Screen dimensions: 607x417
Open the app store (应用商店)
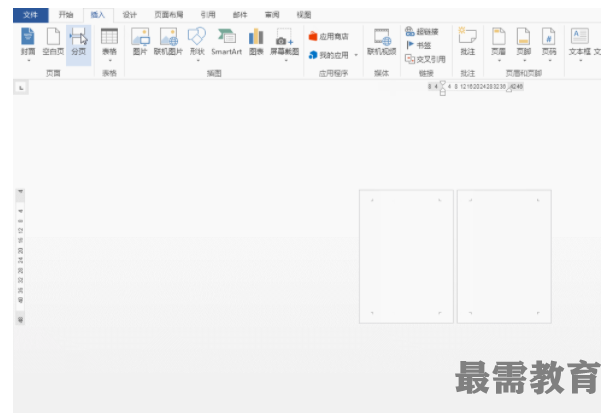tap(329, 36)
